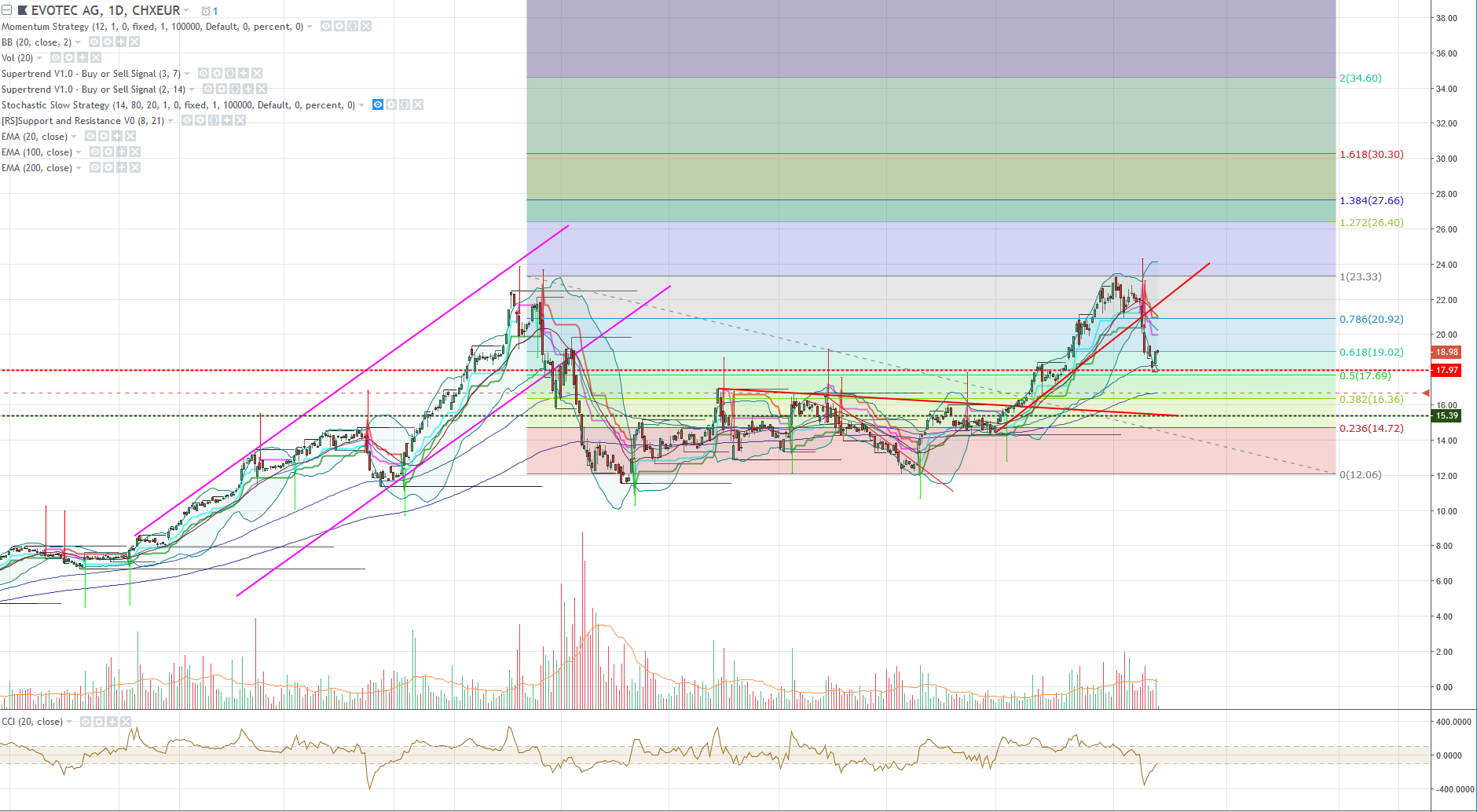Viewport: 1477px width, 812px height.
Task: Toggle visibility of Stochastic Slow Strategy
Action: (377, 105)
